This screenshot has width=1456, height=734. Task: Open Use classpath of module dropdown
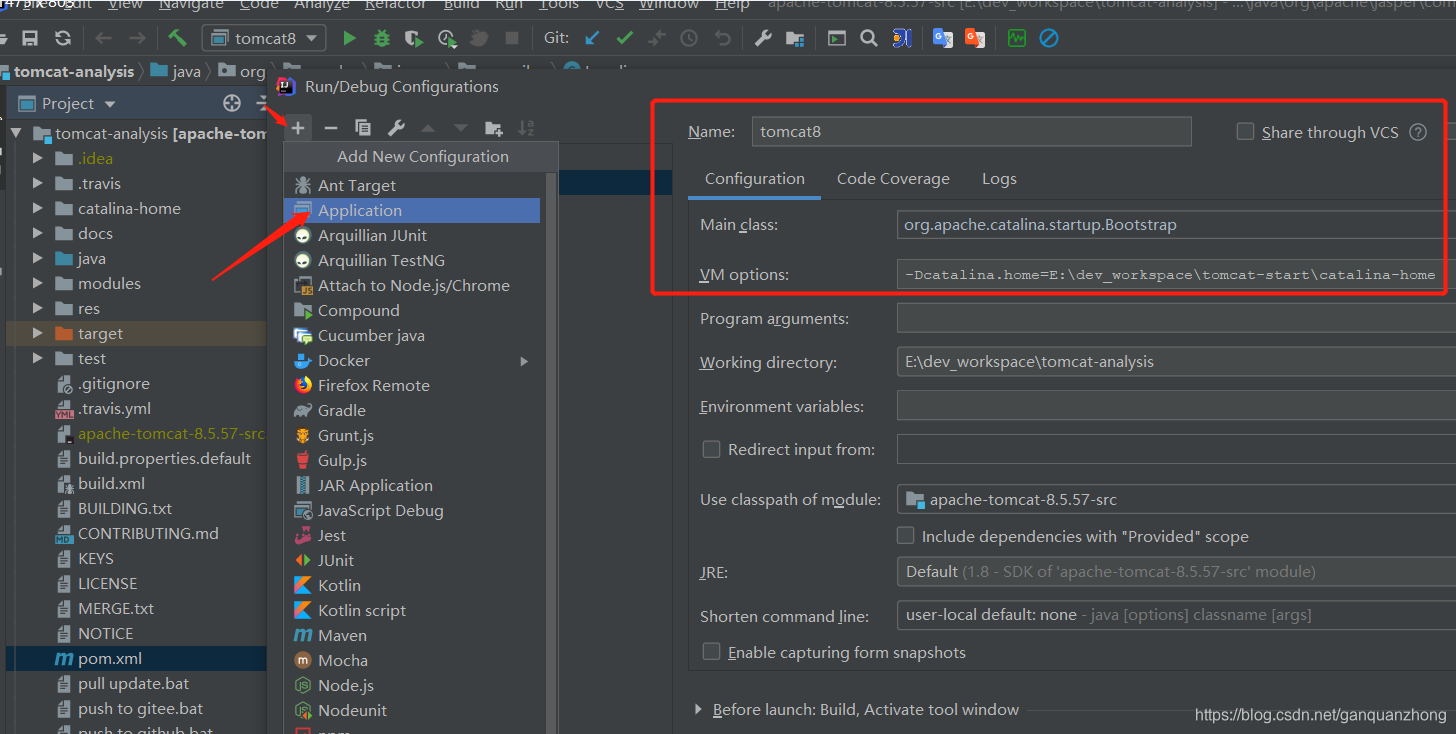pos(1176,499)
